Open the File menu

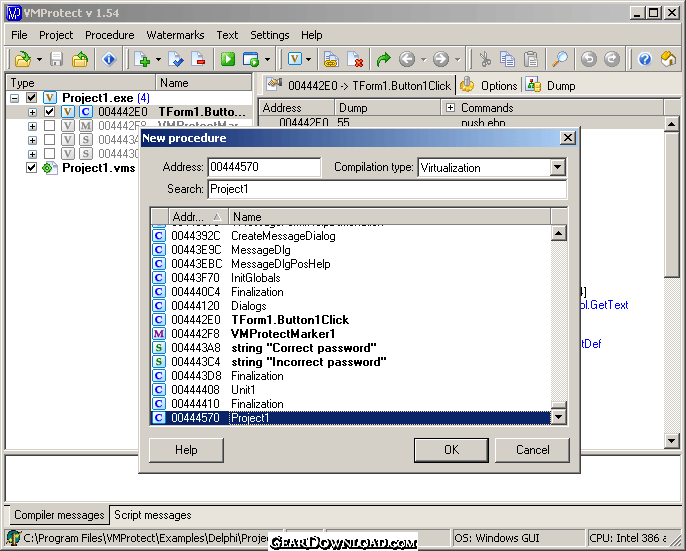click(19, 35)
